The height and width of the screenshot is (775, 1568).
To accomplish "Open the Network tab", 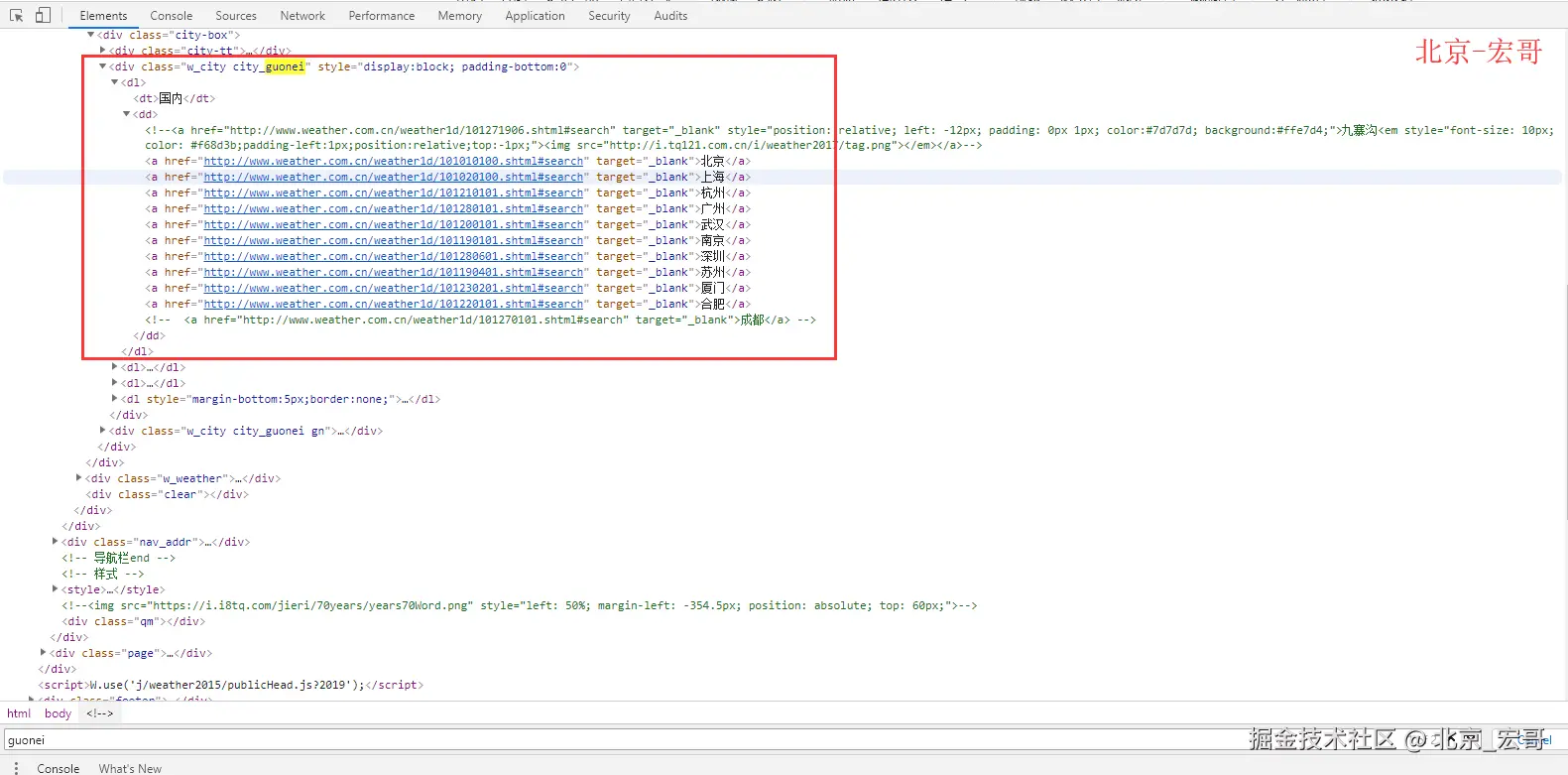I will tap(302, 16).
